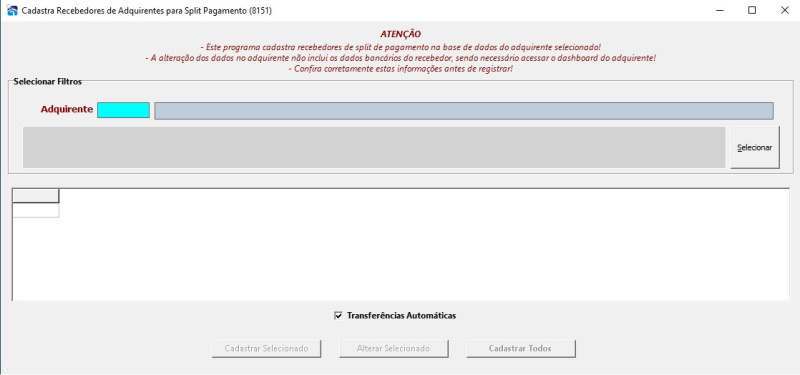
Task: Click the Cadastrar Todos button
Action: [x=520, y=348]
